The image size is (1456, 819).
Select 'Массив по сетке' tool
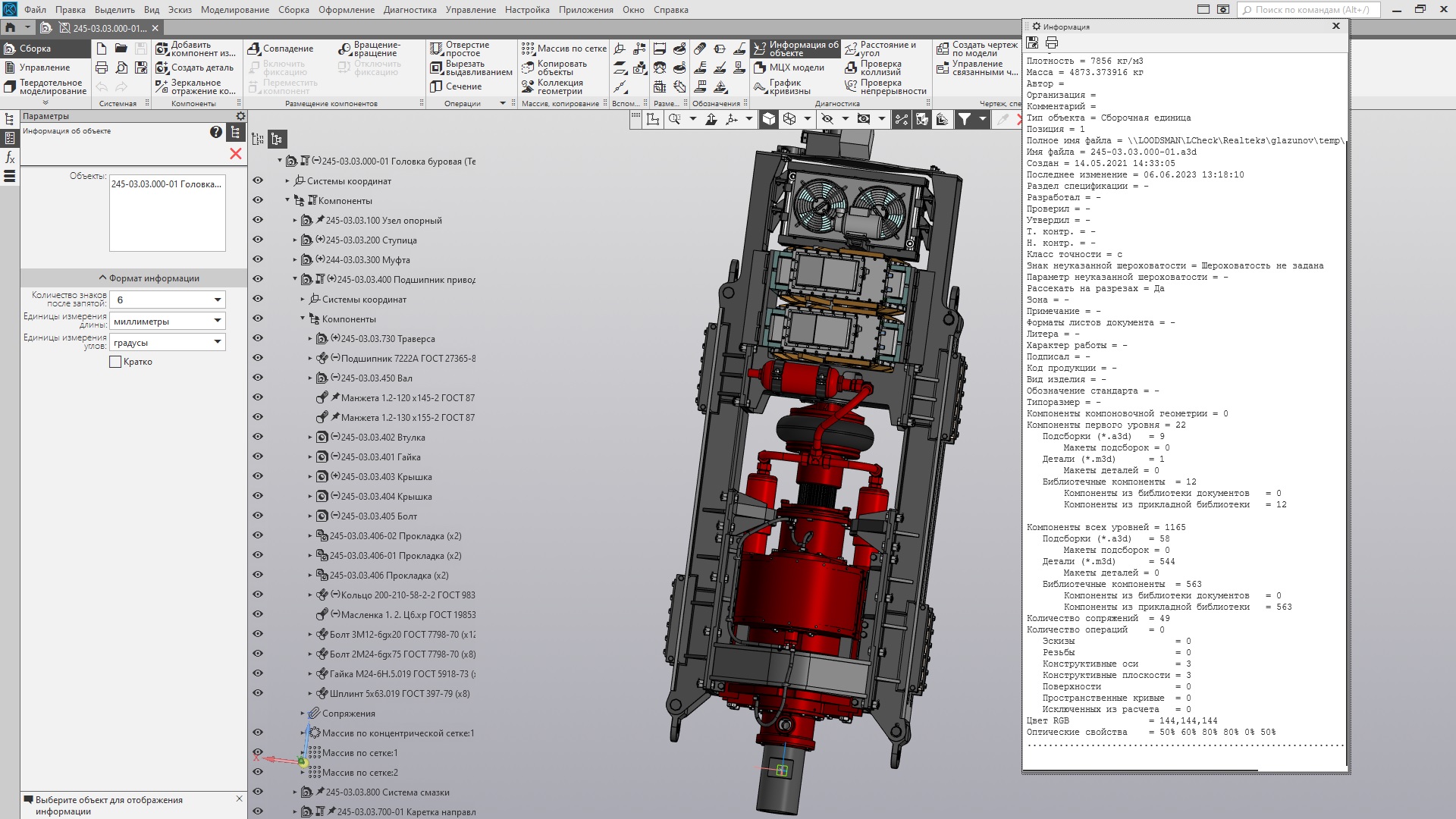(528, 49)
